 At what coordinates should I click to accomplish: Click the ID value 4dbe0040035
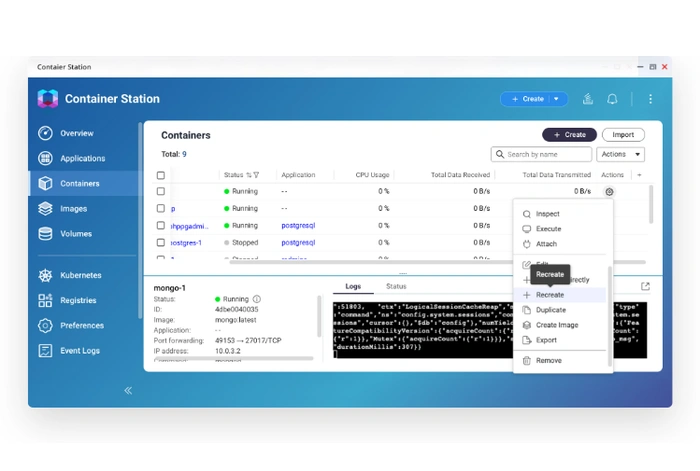coord(237,309)
